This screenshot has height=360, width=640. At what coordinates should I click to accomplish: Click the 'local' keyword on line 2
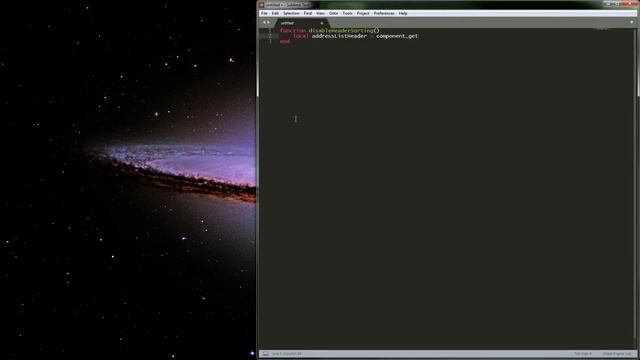[x=301, y=36]
